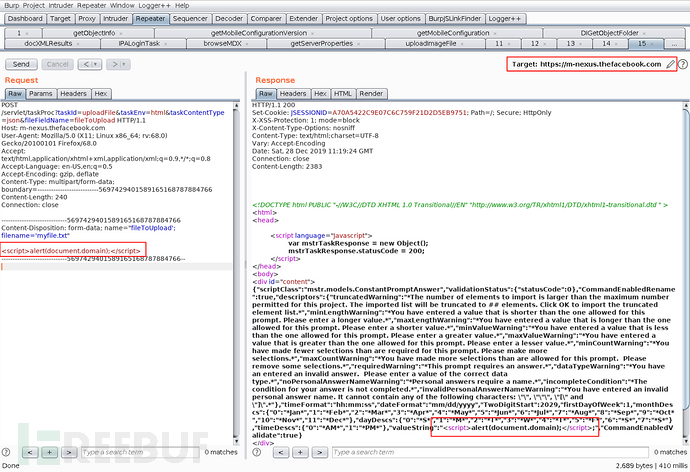This screenshot has height=472, width=690.
Task: Open the response search help icon
Action: point(257,452)
